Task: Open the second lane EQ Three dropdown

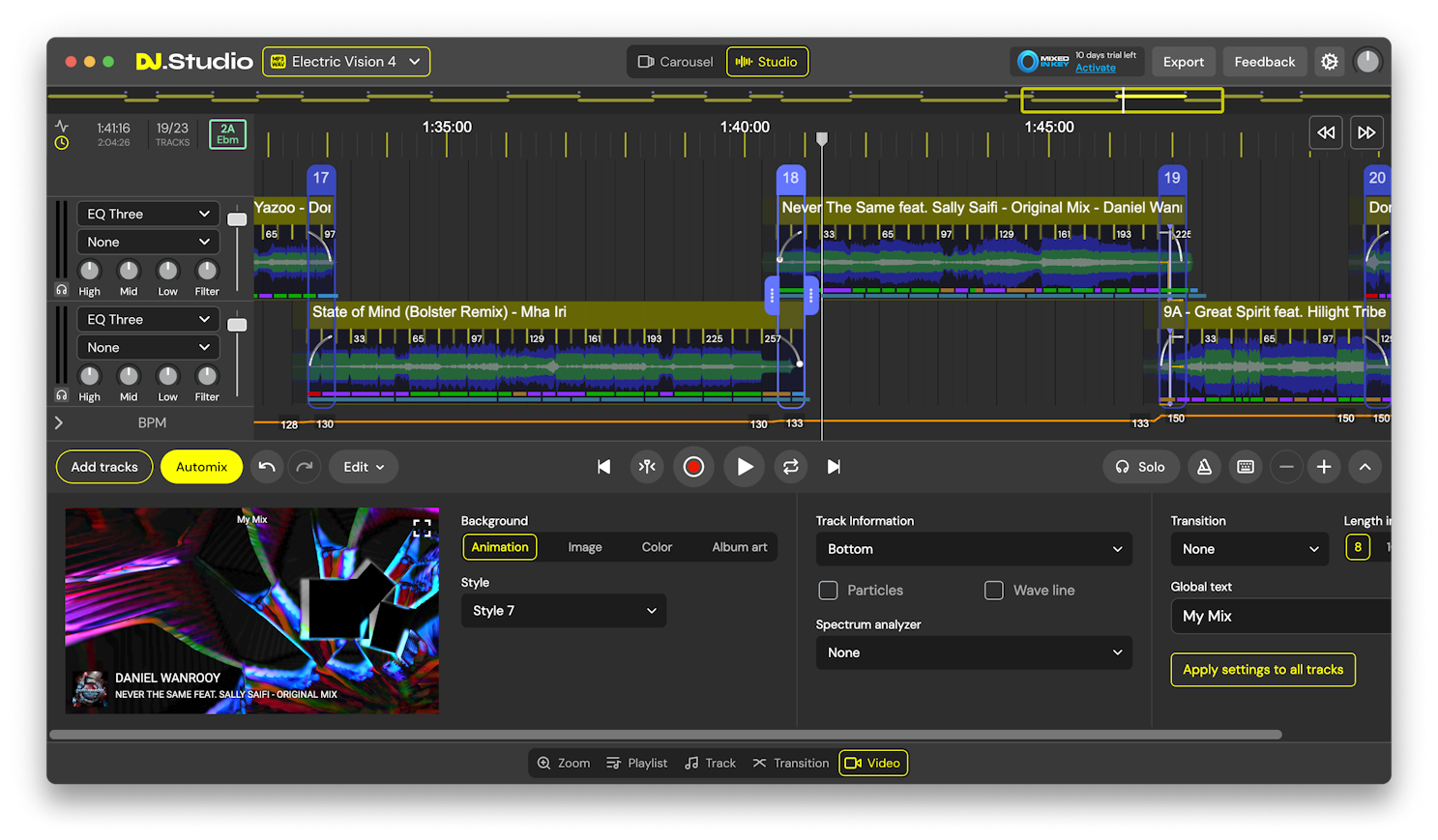Action: 148,319
